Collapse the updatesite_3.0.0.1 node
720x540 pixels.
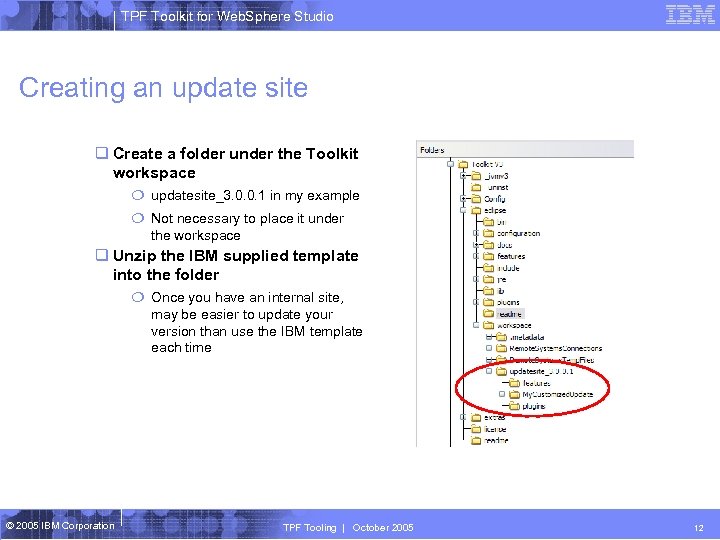[x=489, y=371]
